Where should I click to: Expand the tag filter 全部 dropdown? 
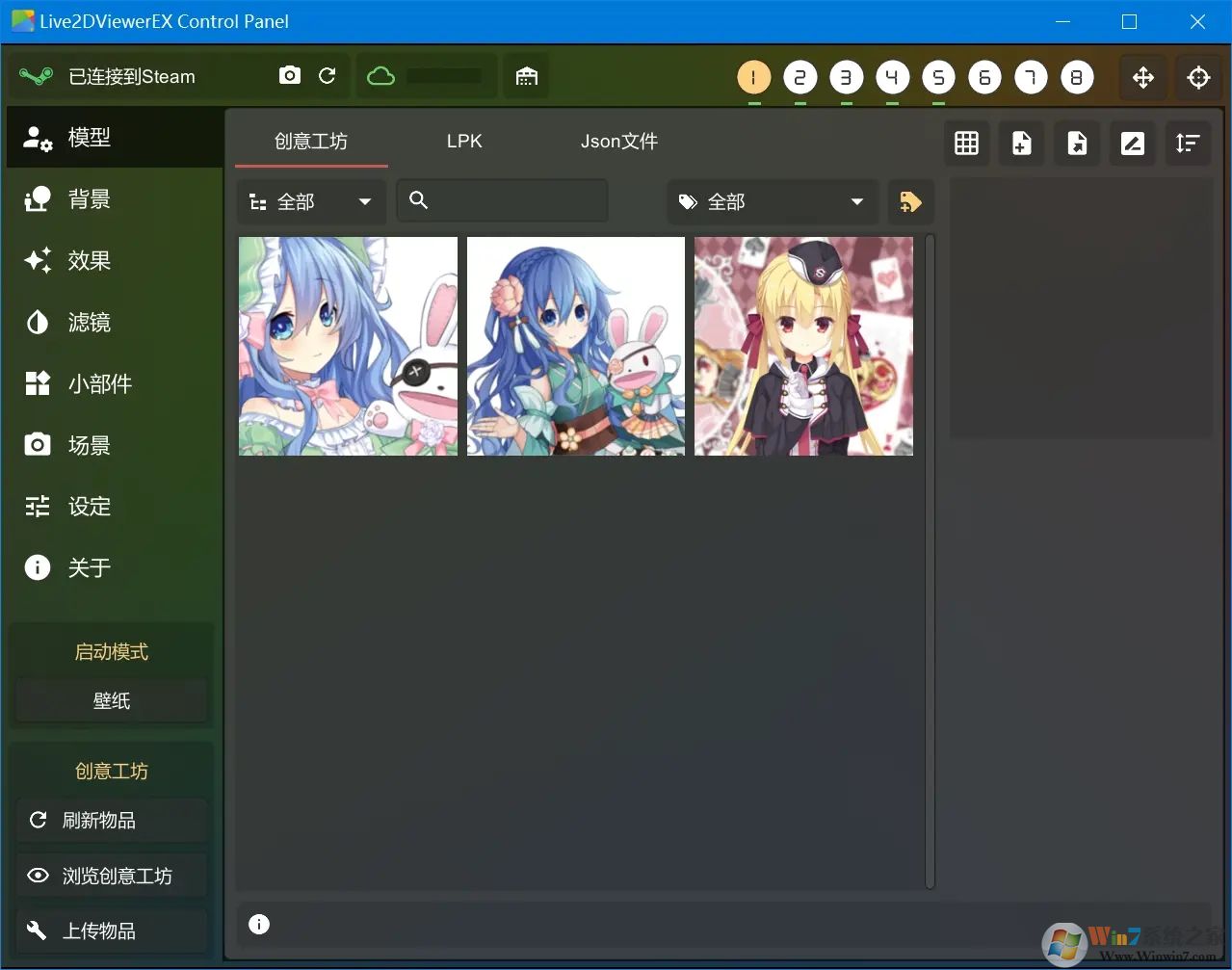point(771,201)
